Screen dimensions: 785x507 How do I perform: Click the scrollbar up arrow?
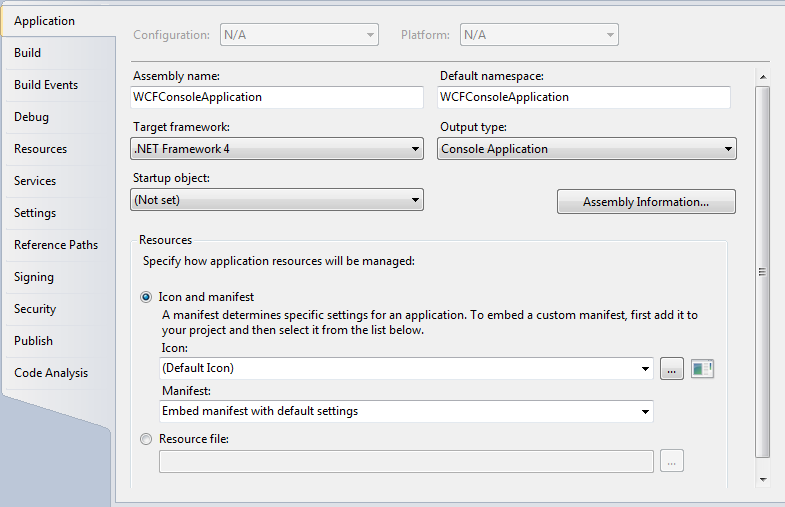point(763,77)
